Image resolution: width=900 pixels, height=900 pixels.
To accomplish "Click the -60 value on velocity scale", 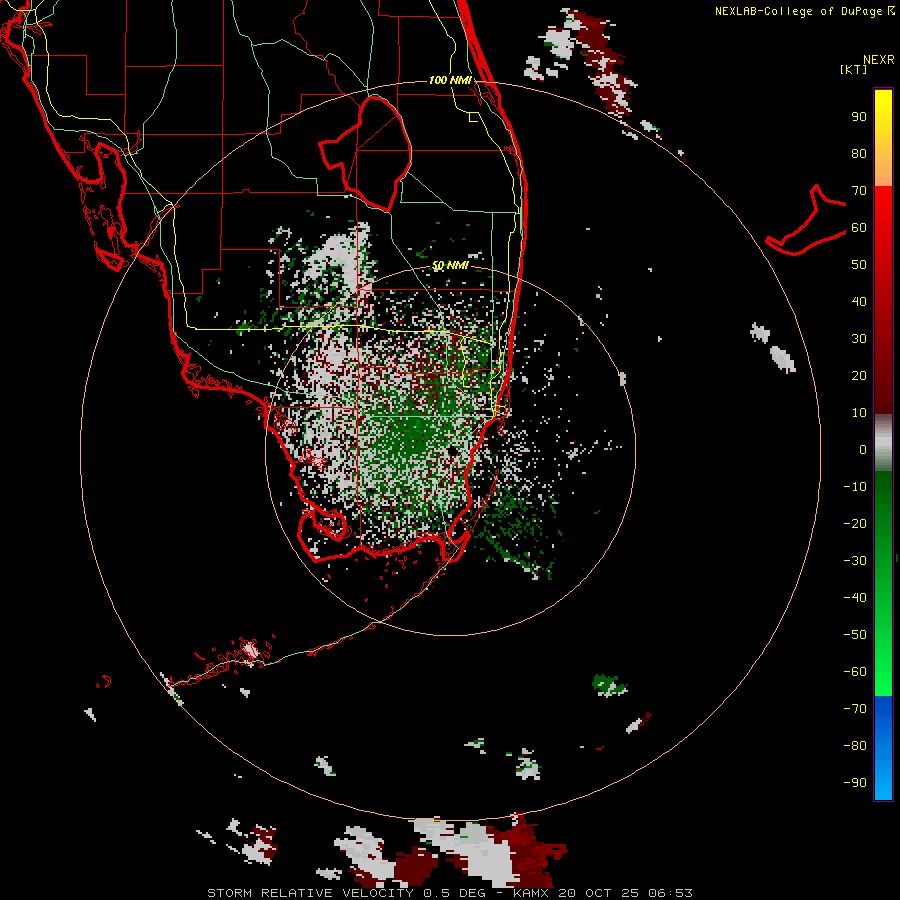I will pyautogui.click(x=855, y=672).
